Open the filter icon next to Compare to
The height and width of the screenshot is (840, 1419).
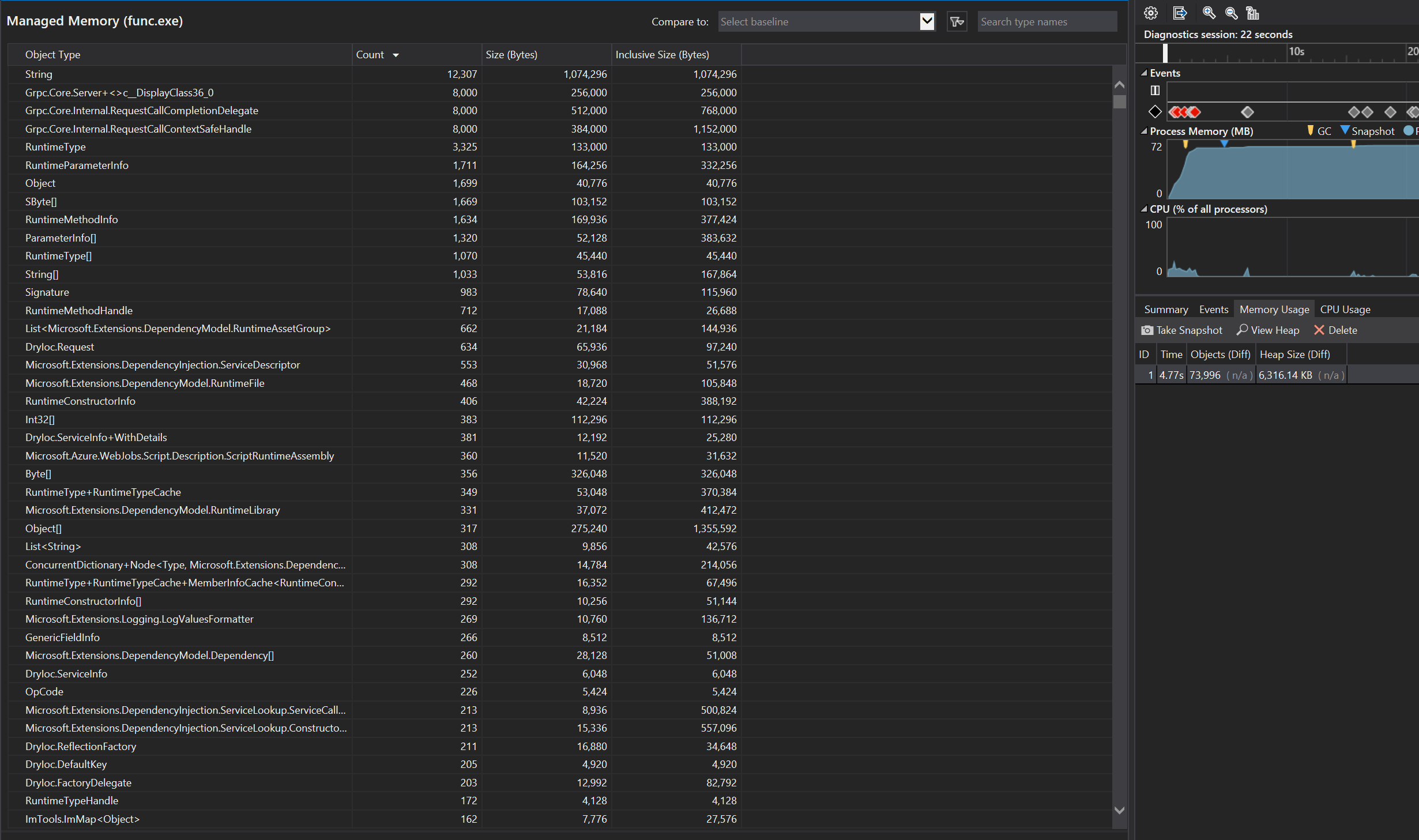[957, 21]
